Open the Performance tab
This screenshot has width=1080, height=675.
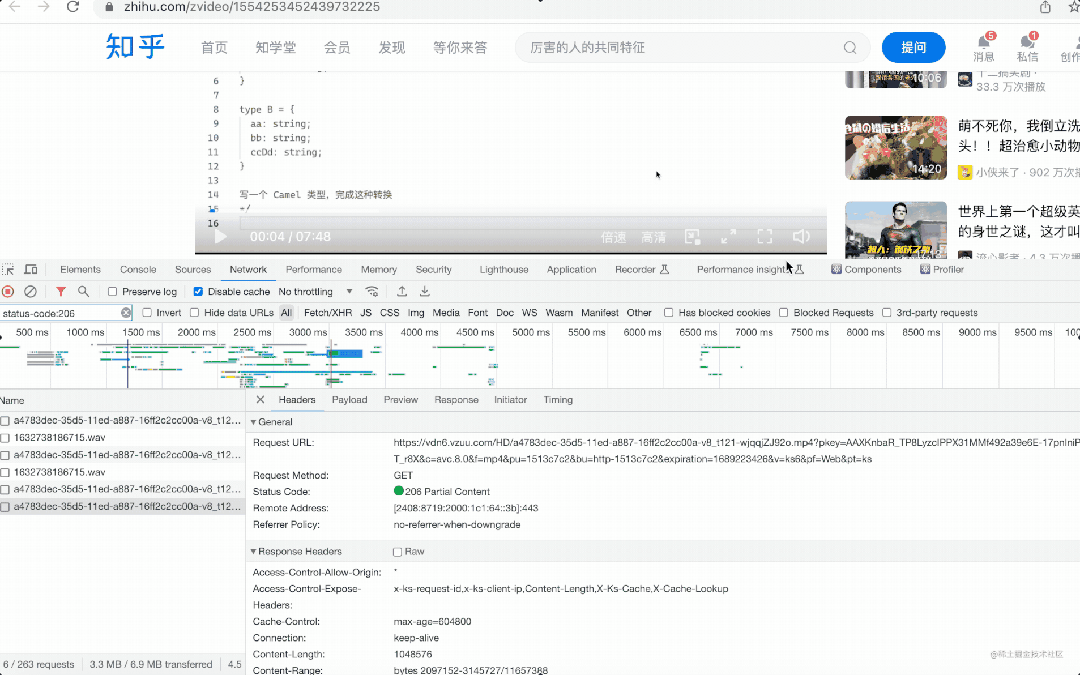[313, 269]
